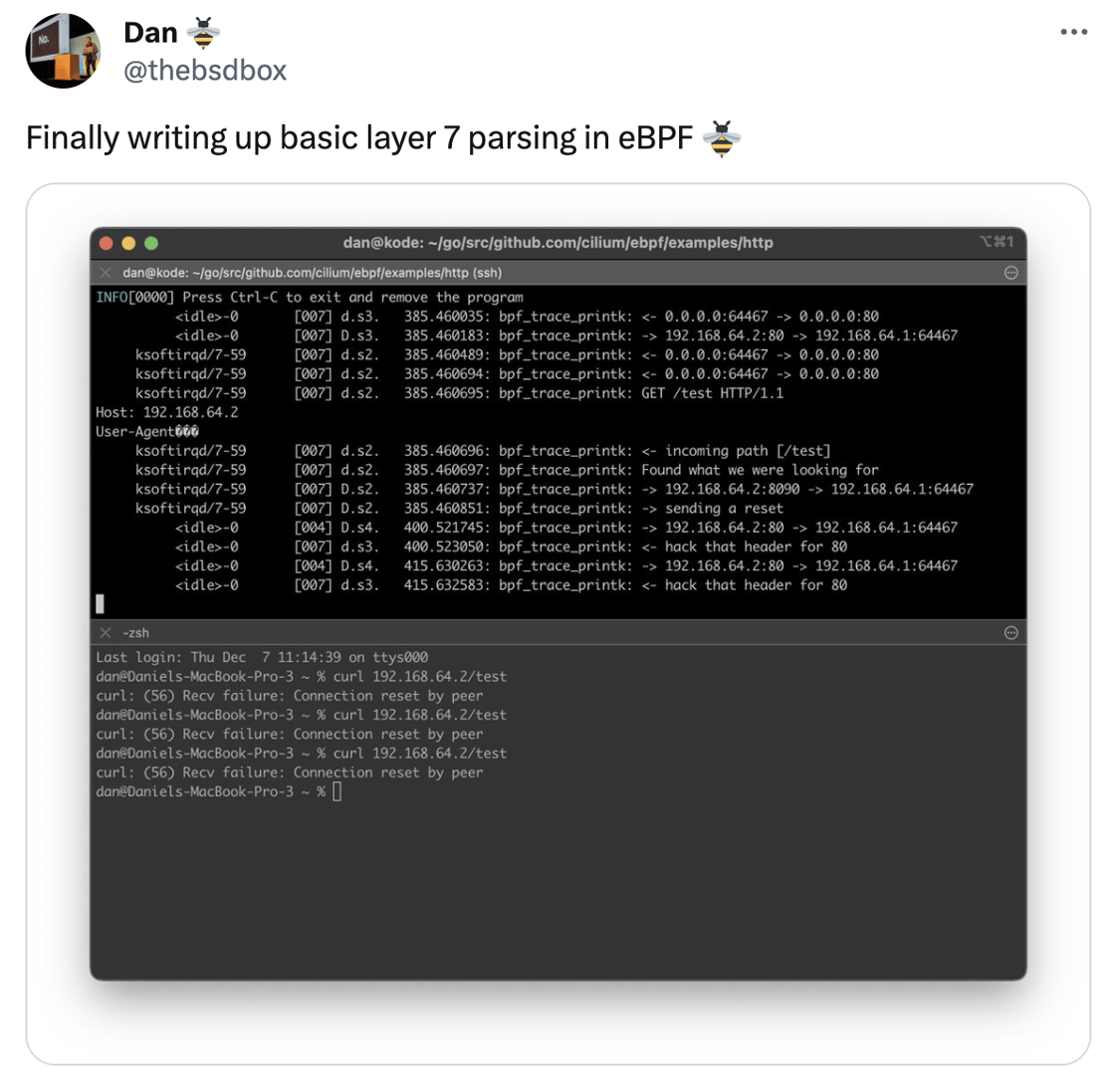Click the ssh pane block cursor
This screenshot has width=1115, height=1092.
(100, 603)
